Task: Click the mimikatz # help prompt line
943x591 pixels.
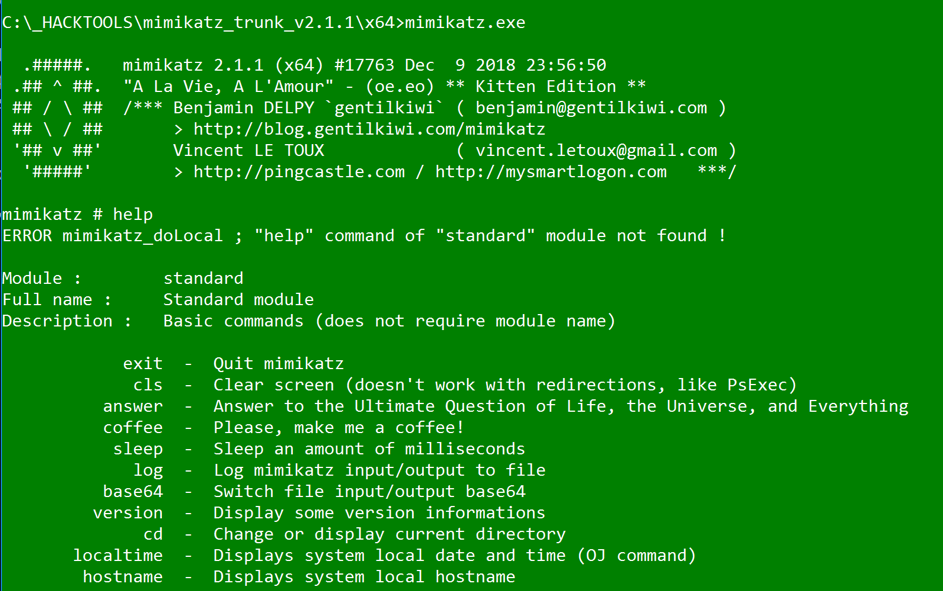Action: pos(78,215)
